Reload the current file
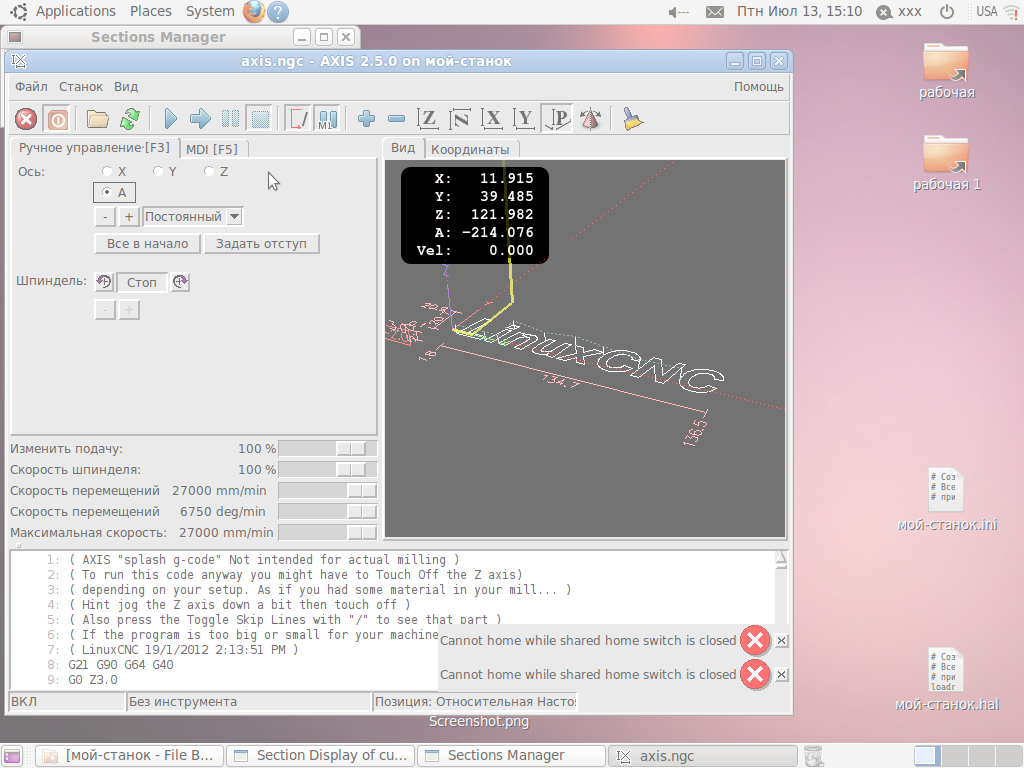This screenshot has width=1024, height=768. click(130, 120)
